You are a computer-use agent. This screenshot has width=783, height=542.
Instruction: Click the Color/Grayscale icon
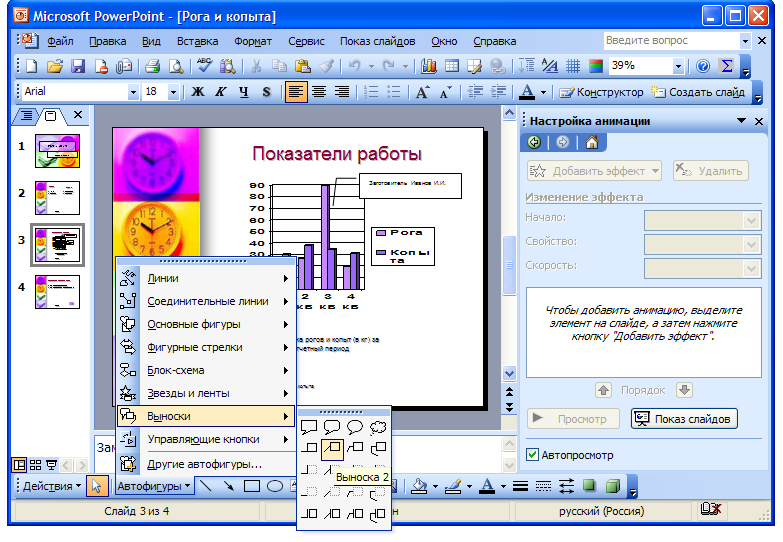pos(596,66)
